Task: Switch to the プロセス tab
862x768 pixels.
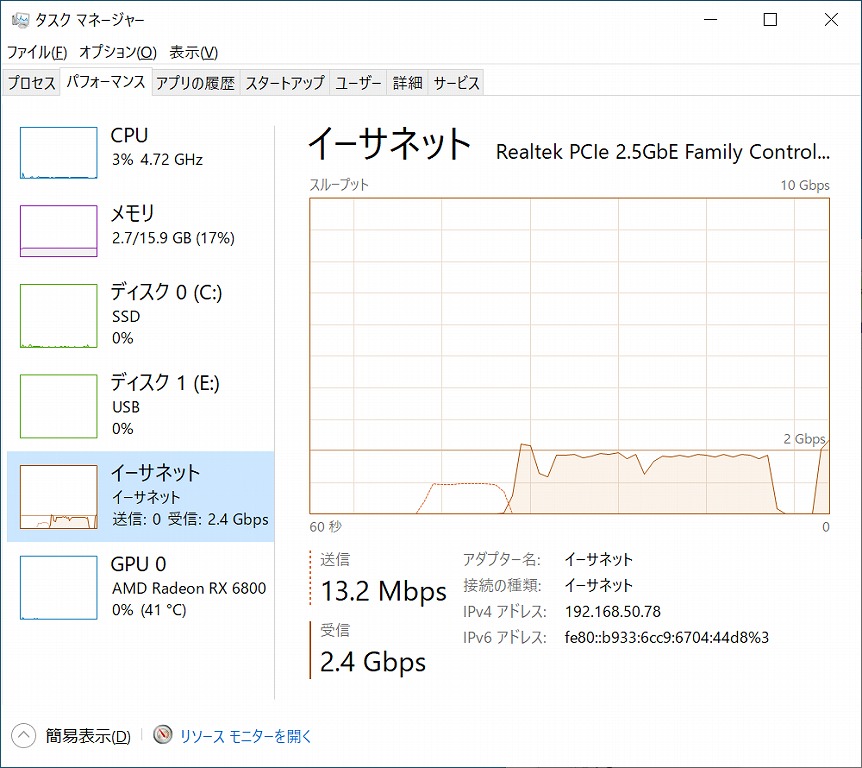Action: click(32, 83)
